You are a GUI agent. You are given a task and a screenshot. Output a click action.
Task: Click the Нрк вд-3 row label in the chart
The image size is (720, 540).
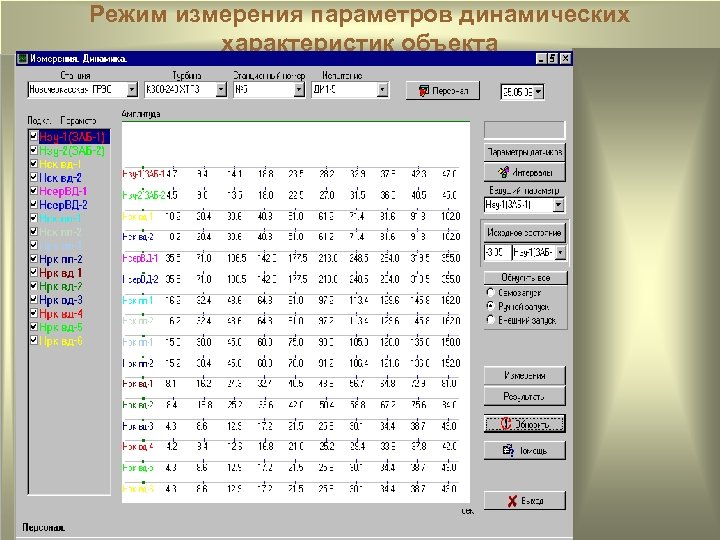[138, 426]
